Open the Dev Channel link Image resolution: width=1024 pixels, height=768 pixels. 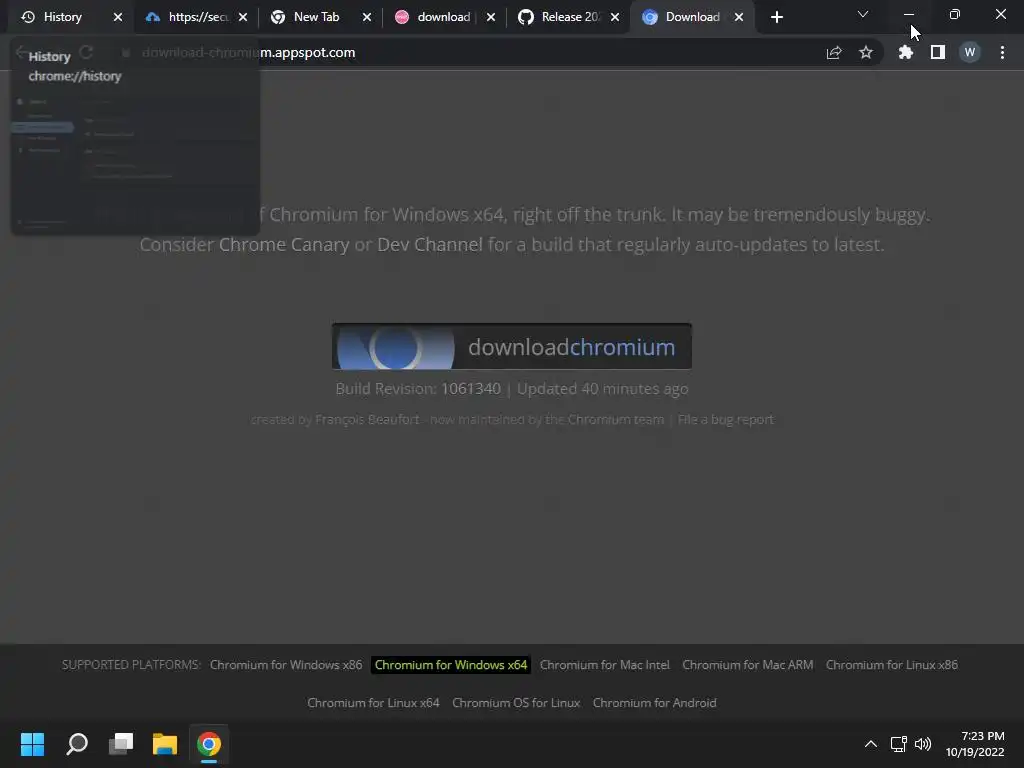pos(430,245)
